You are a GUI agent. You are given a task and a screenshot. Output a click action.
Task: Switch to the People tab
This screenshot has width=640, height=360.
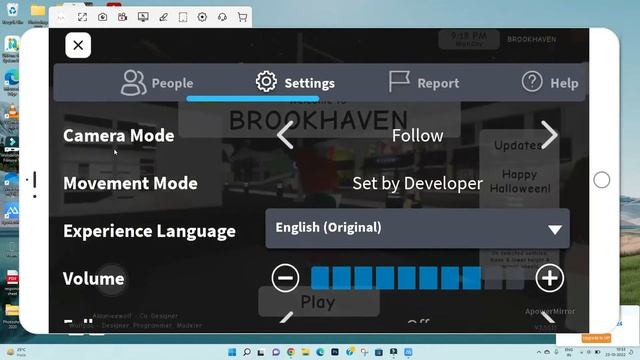(x=157, y=83)
